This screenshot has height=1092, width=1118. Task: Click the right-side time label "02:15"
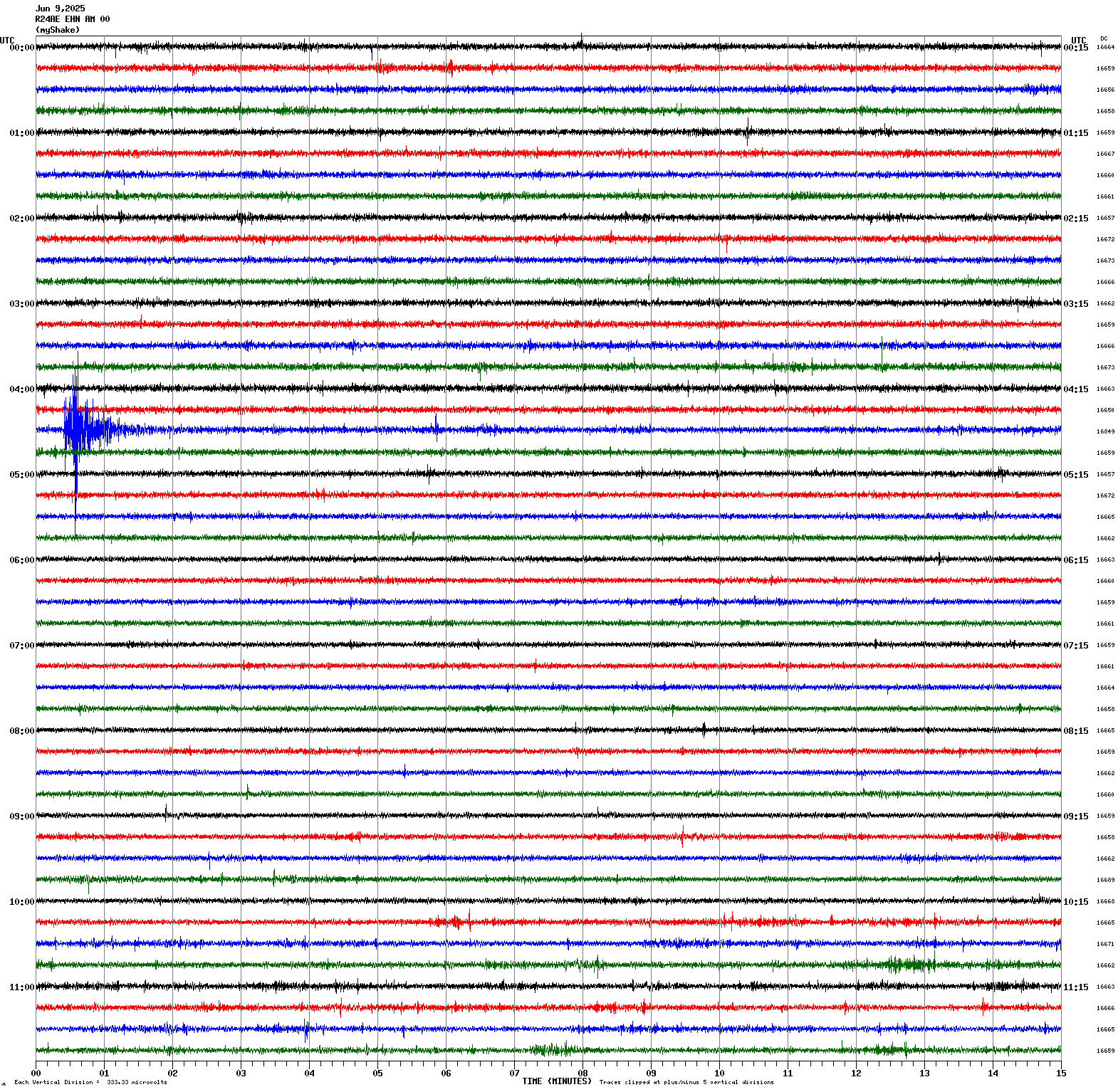tap(1076, 219)
